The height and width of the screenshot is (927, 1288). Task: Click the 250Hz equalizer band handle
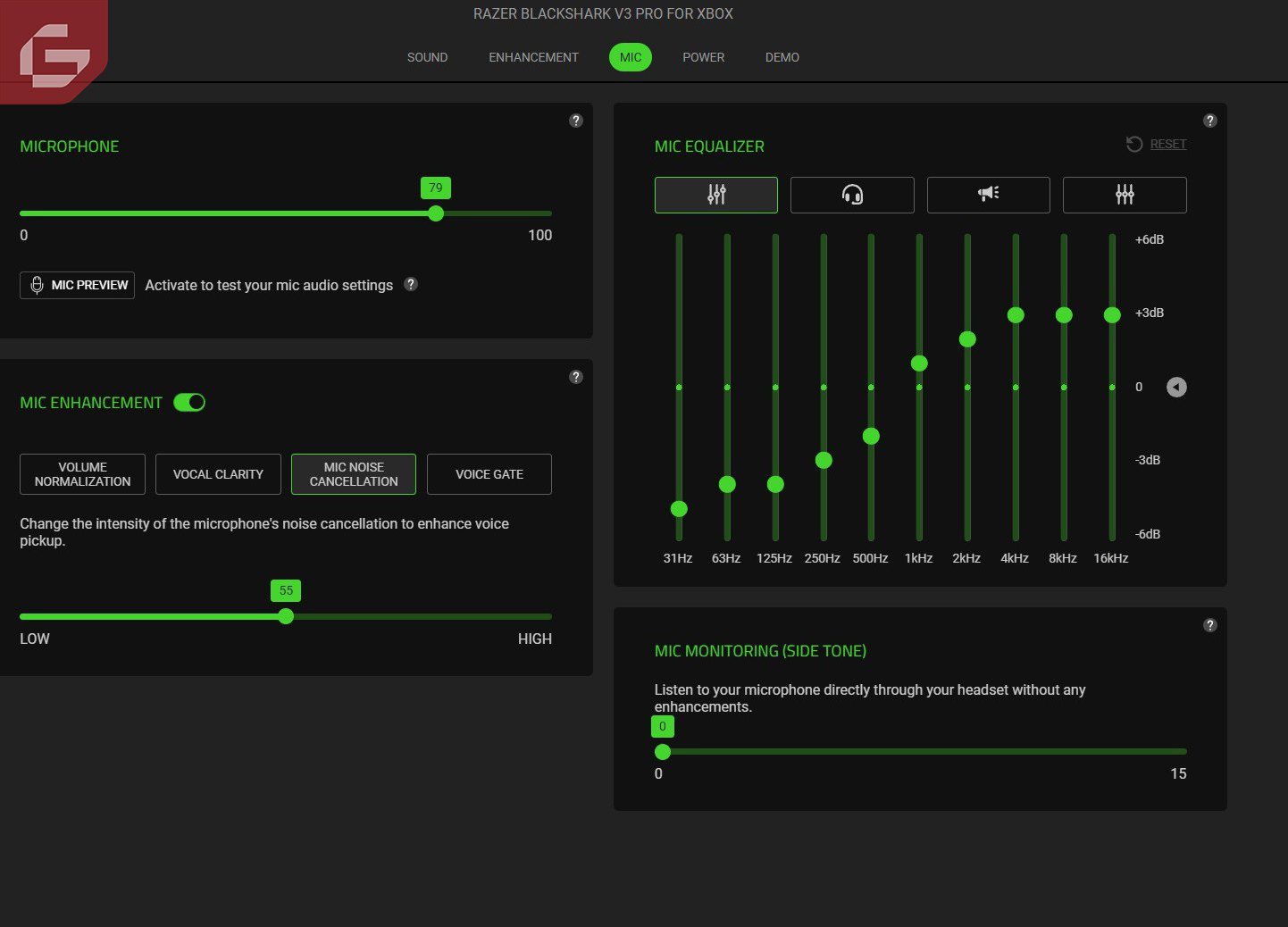[824, 460]
